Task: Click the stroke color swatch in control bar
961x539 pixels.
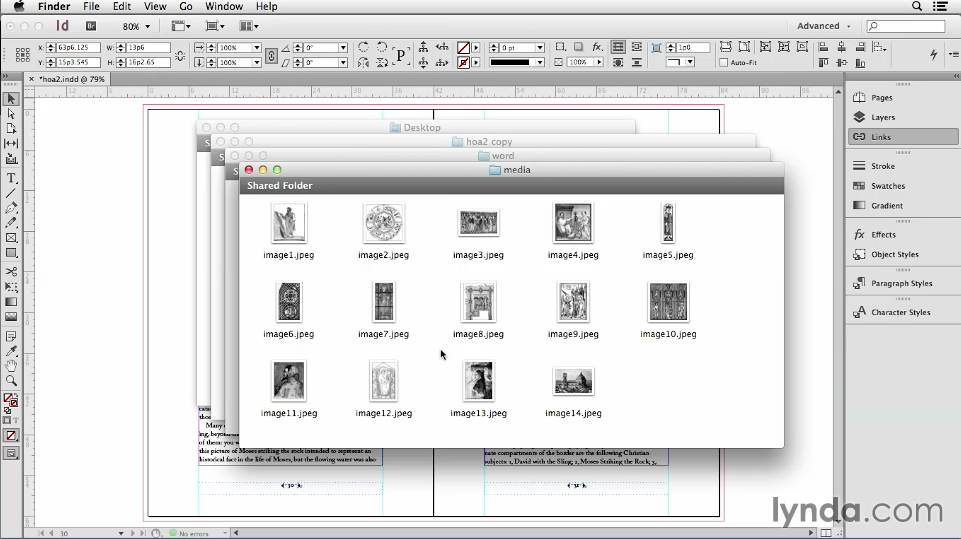Action: click(463, 63)
